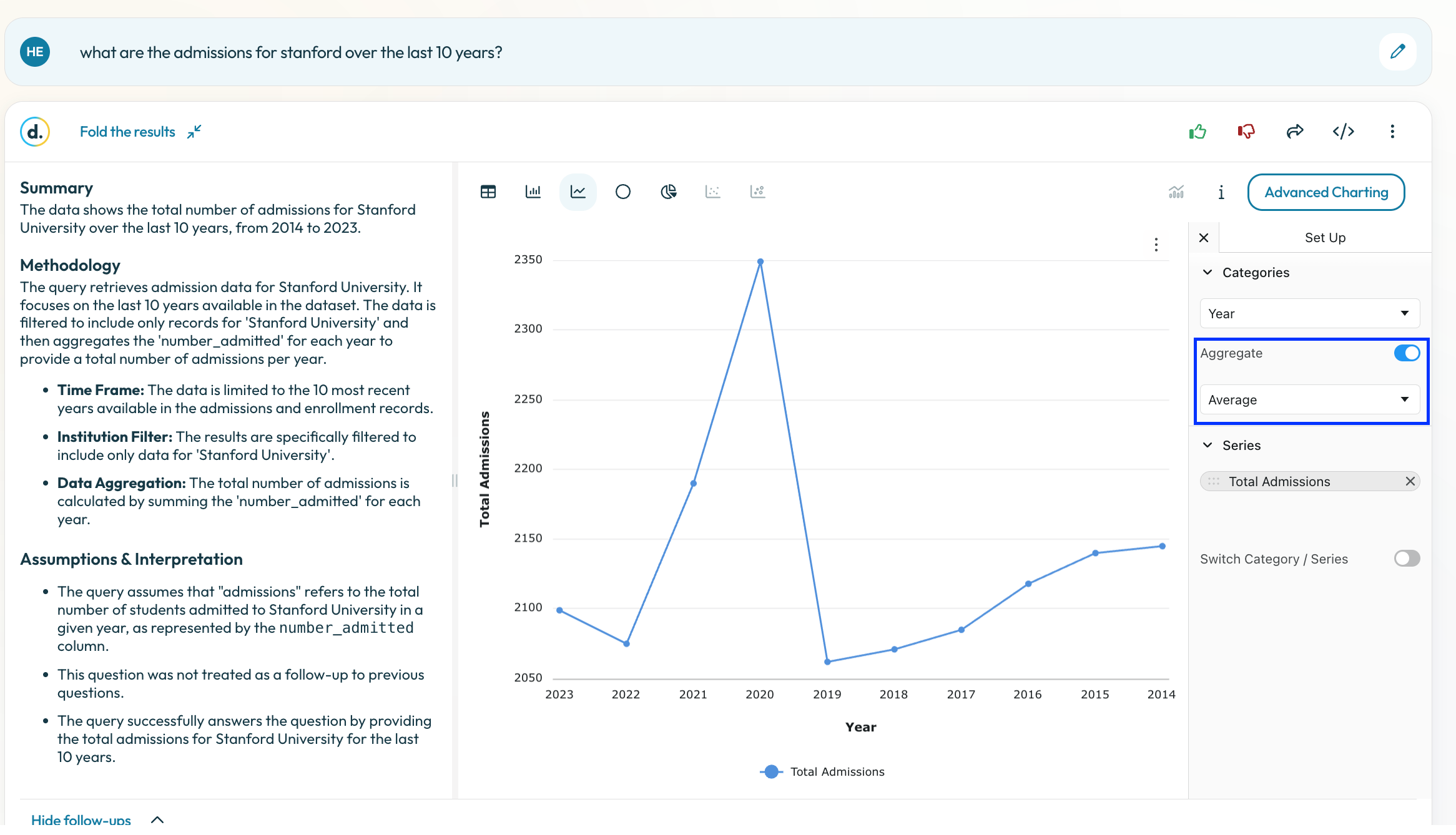This screenshot has height=835, width=1456.
Task: Open the Year category dropdown
Action: point(1310,313)
